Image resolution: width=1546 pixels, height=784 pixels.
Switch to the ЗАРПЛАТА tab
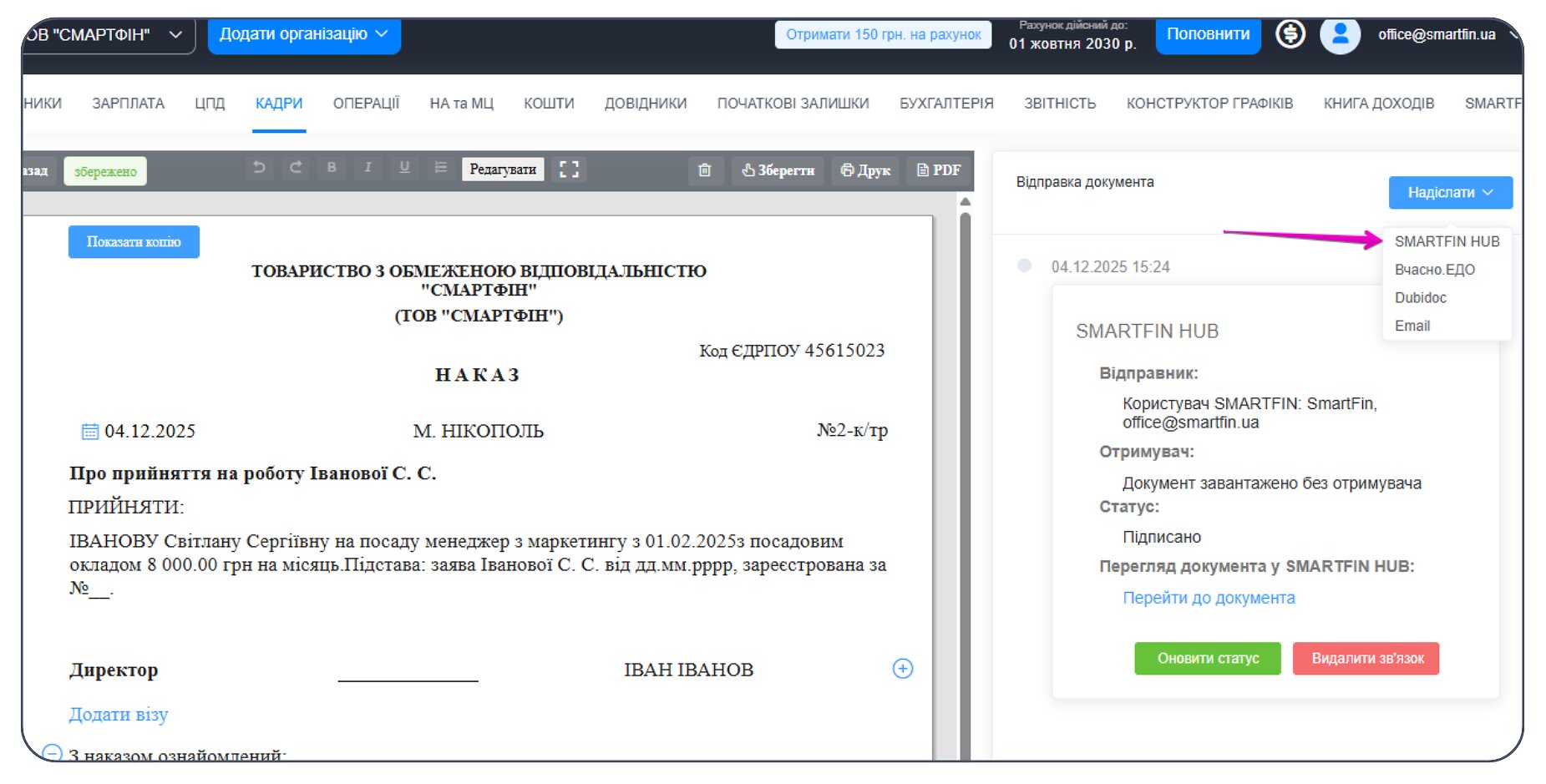click(128, 104)
